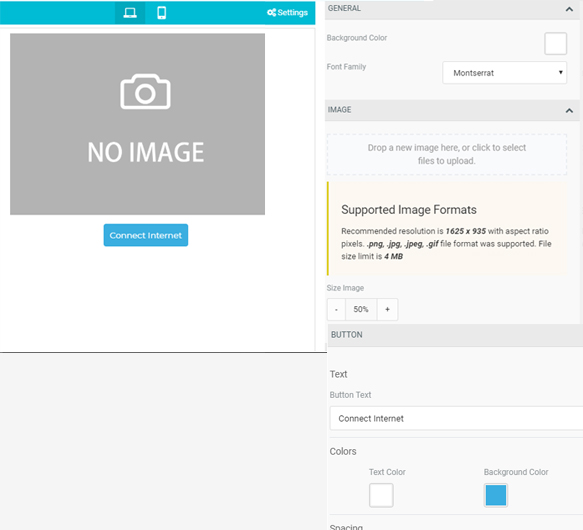Click the Connect Internet preview button
This screenshot has height=530, width=583.
point(146,235)
